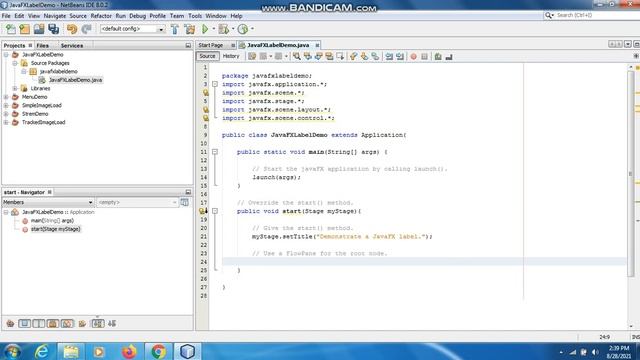Switch to the Files tab
640x360 pixels.
click(42, 45)
